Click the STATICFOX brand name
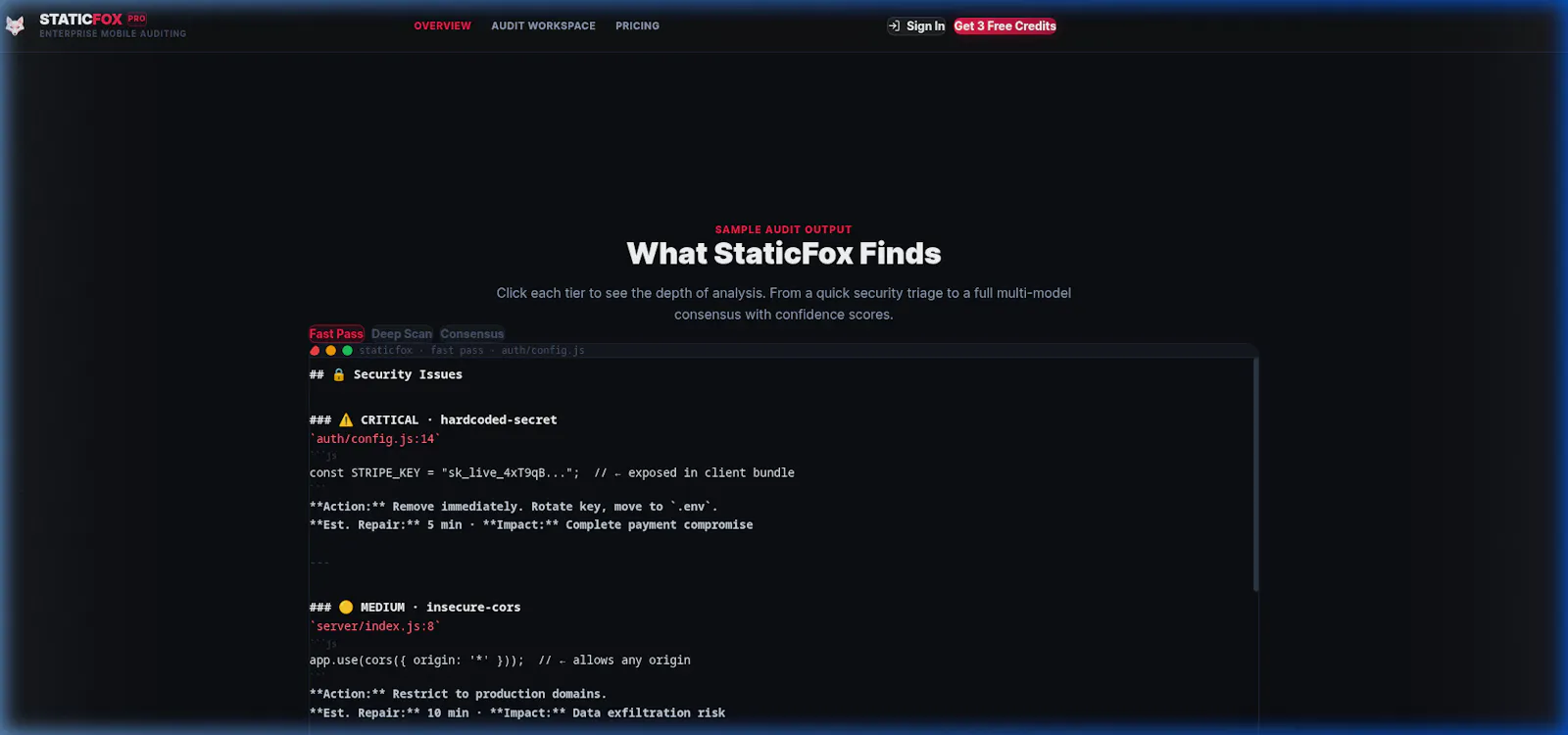This screenshot has width=1568, height=735. (80, 20)
